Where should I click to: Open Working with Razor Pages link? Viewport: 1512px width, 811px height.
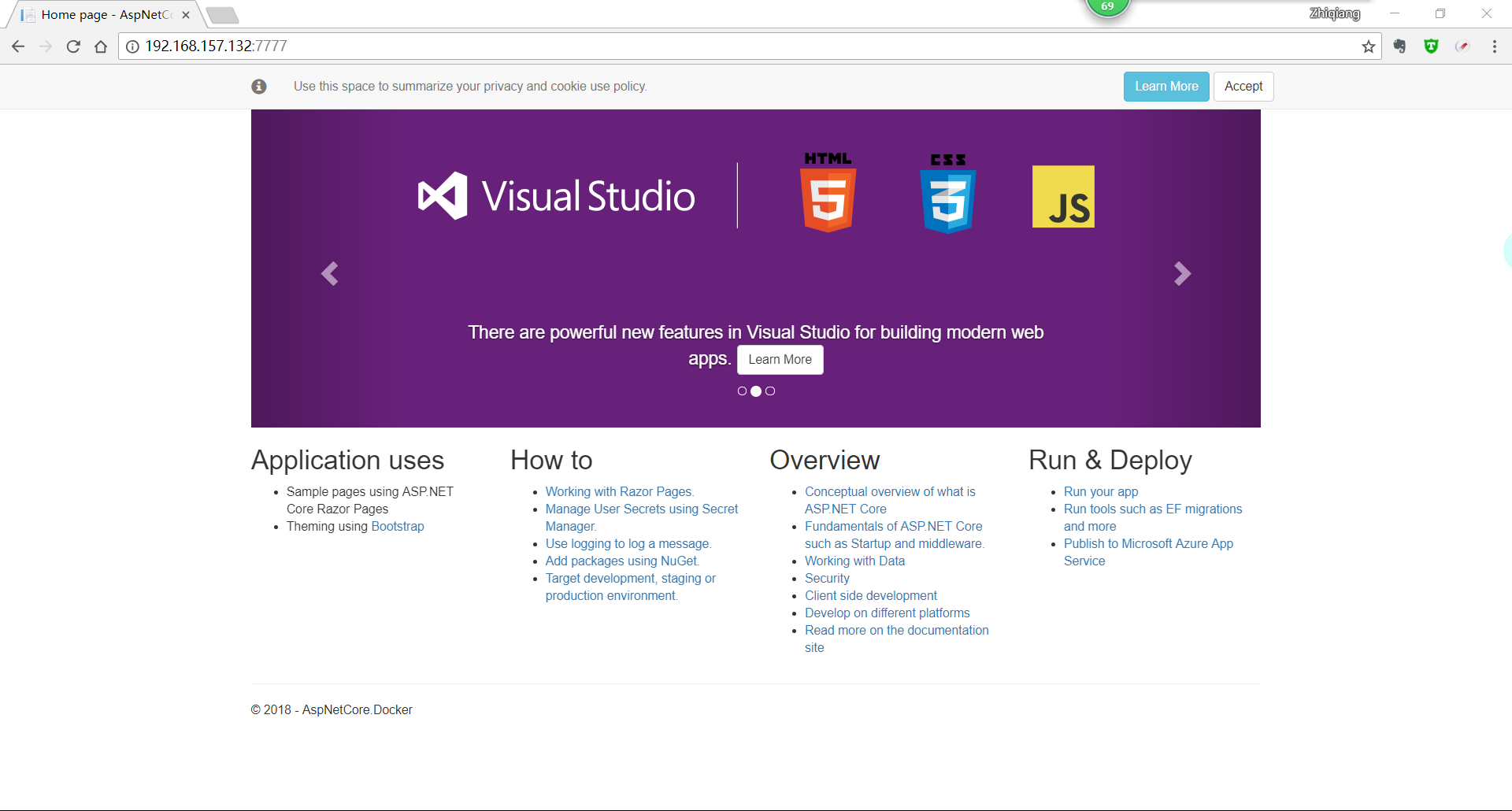(619, 492)
